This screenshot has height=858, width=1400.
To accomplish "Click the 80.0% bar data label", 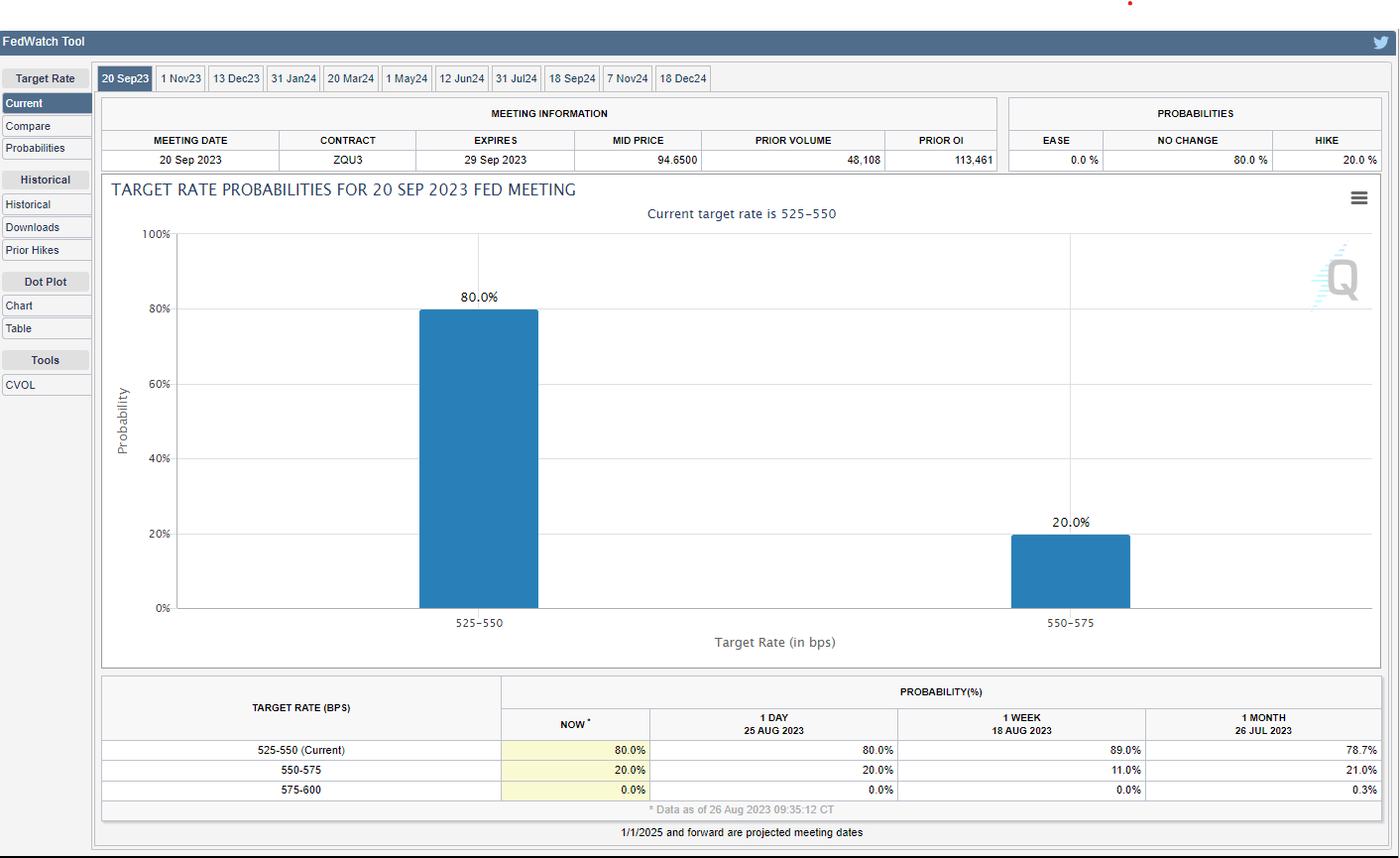I will (x=479, y=298).
